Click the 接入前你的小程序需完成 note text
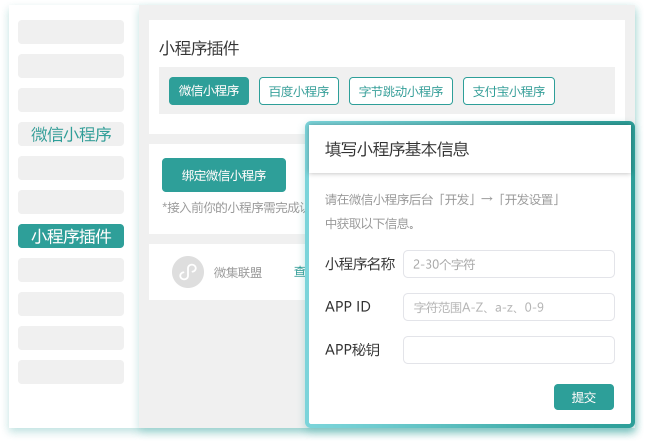The image size is (656, 447). (x=234, y=207)
